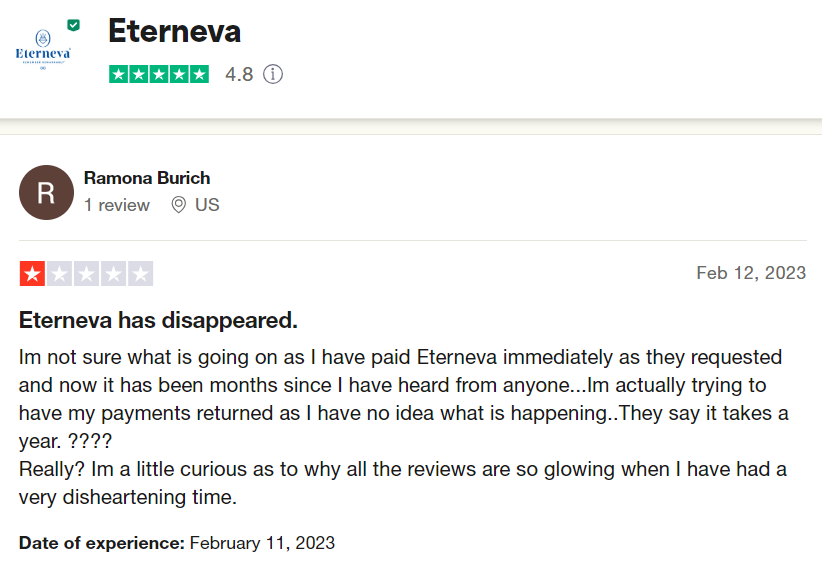Click the Feb 12, 2023 review date
This screenshot has height=562, width=822.
point(751,273)
